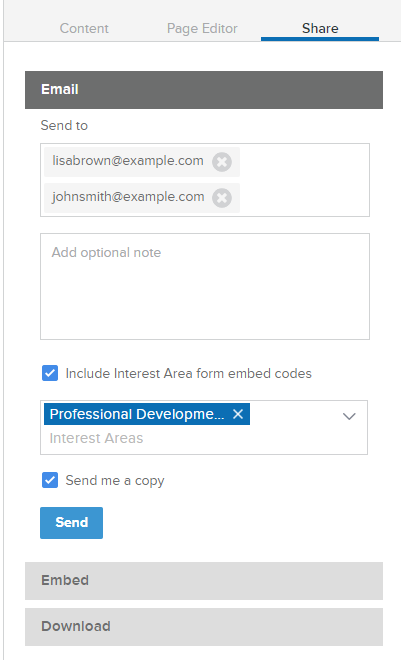Viewport: 409px width, 660px height.
Task: Click the lisabrown@example.com address chip
Action: (128, 161)
